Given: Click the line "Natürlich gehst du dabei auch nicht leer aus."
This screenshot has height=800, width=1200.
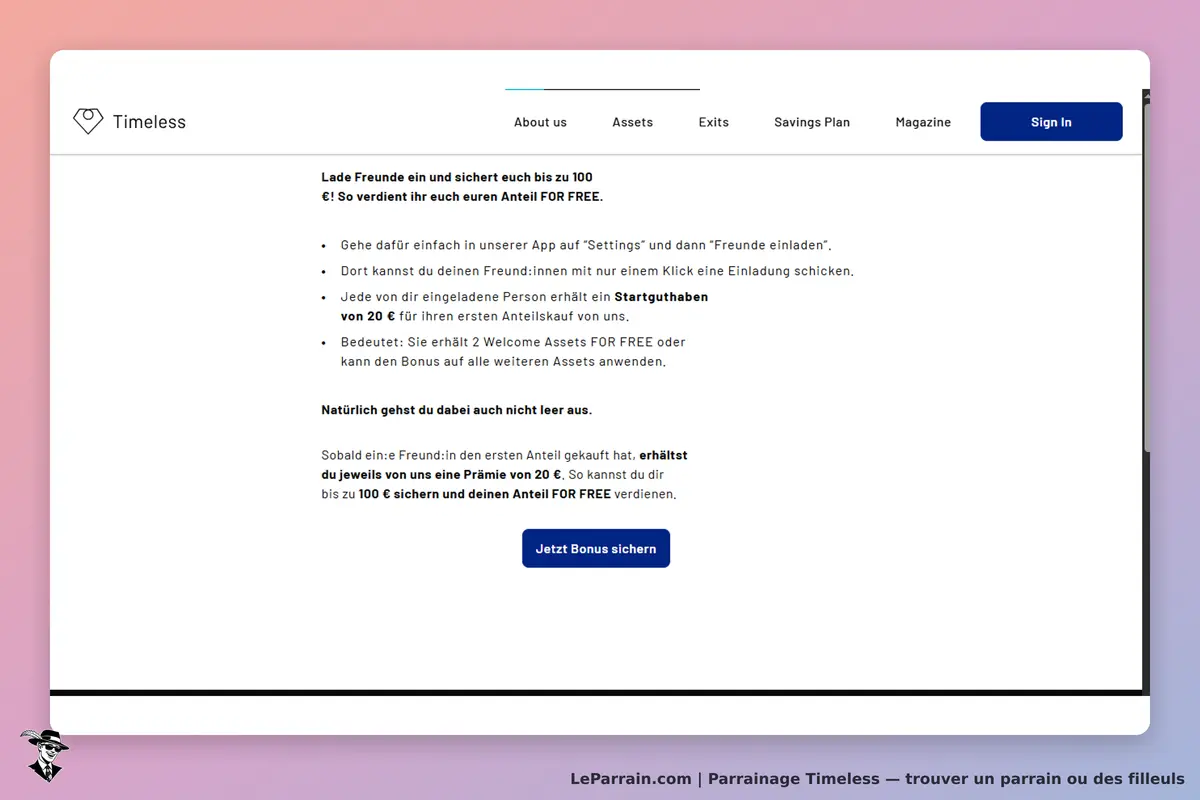Looking at the screenshot, I should (456, 410).
